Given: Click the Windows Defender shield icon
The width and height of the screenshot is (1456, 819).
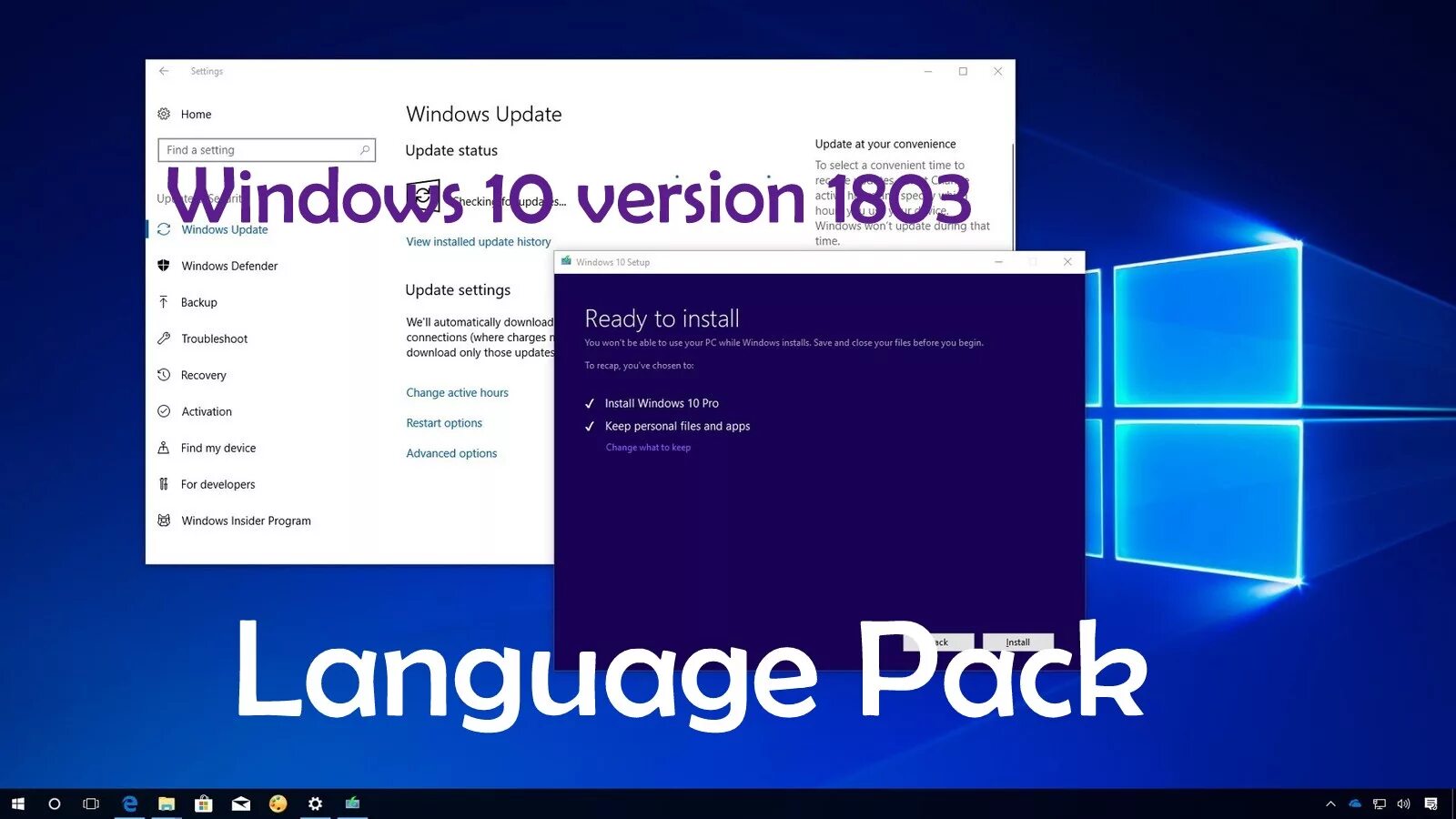Looking at the screenshot, I should point(164,266).
